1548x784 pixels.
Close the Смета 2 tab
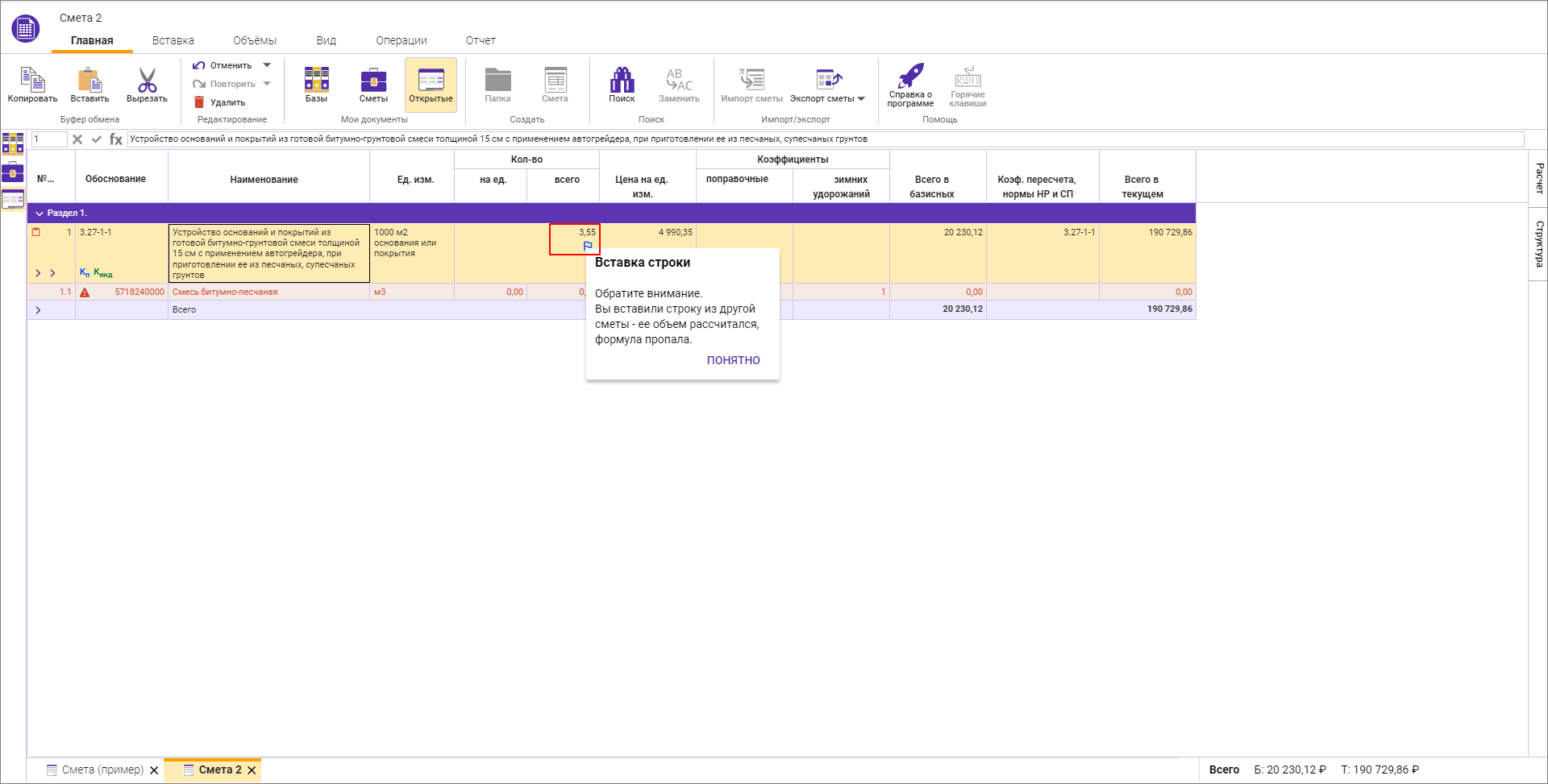coord(252,770)
